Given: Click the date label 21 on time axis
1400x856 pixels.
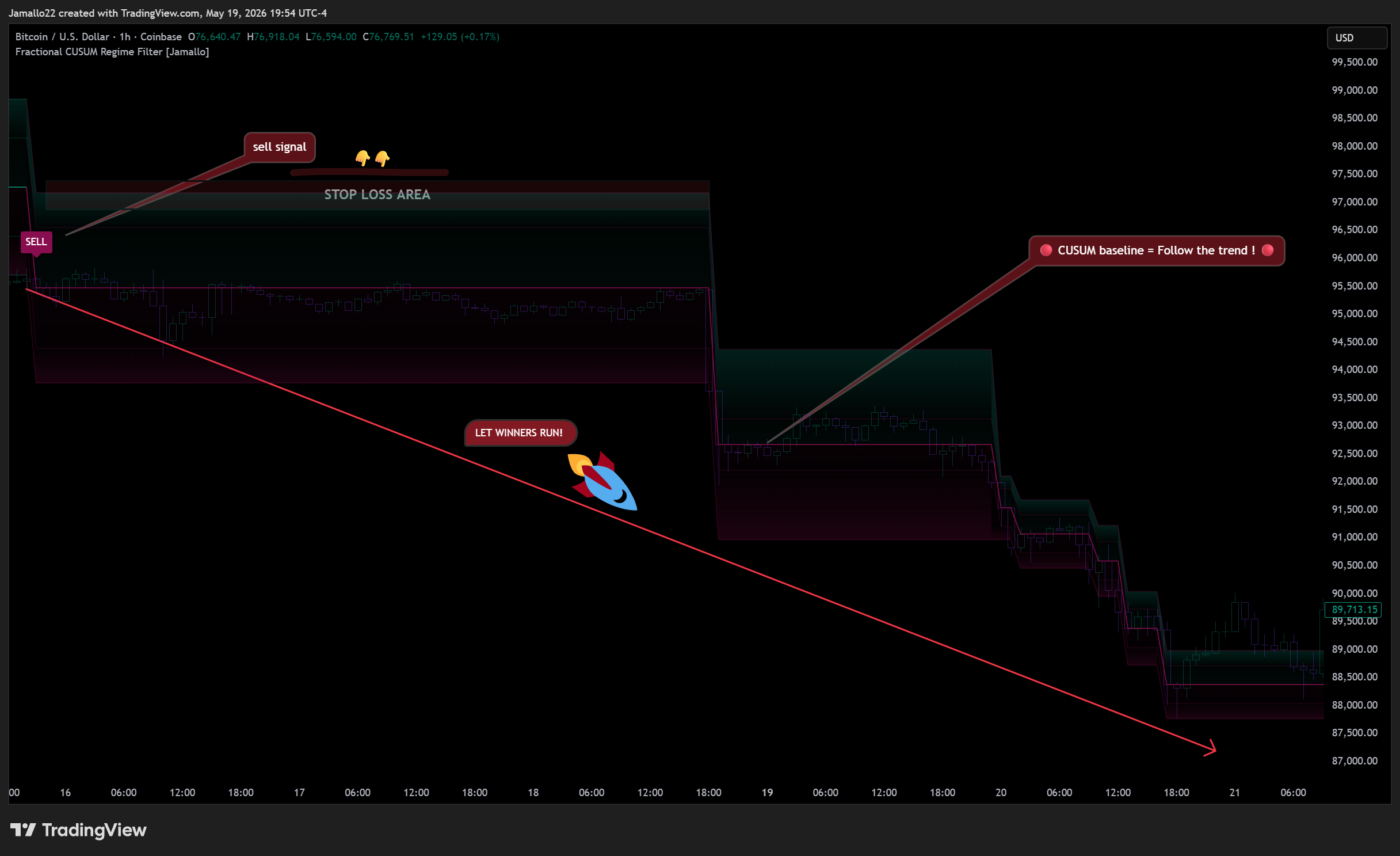Looking at the screenshot, I should tap(1234, 792).
